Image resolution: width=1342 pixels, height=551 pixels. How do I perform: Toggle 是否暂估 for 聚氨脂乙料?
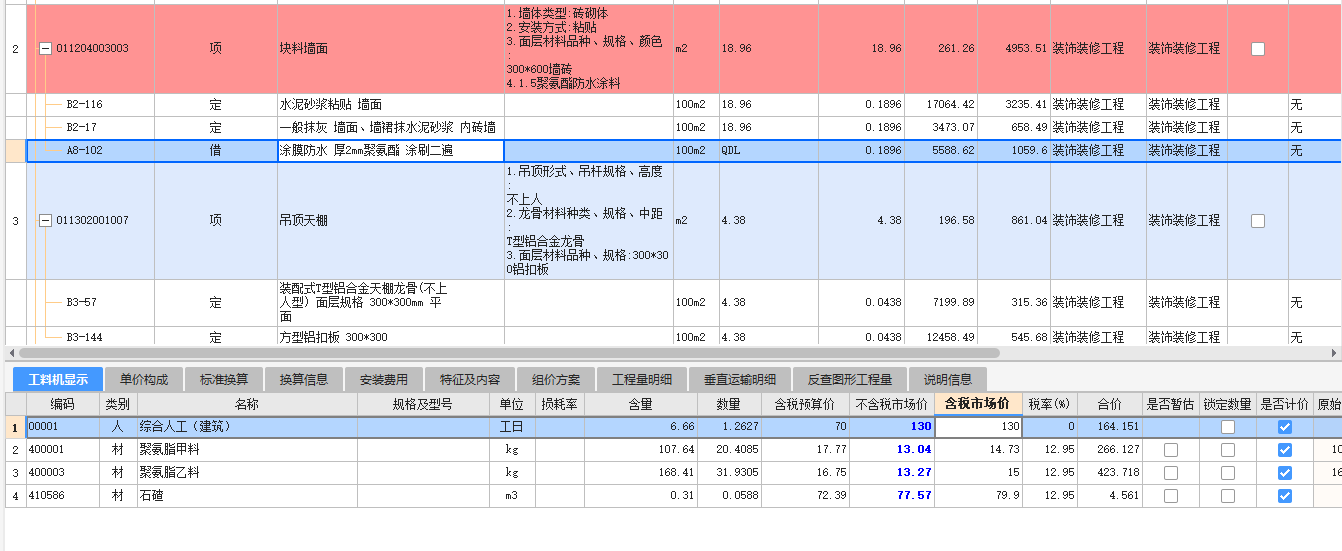pos(1171,473)
